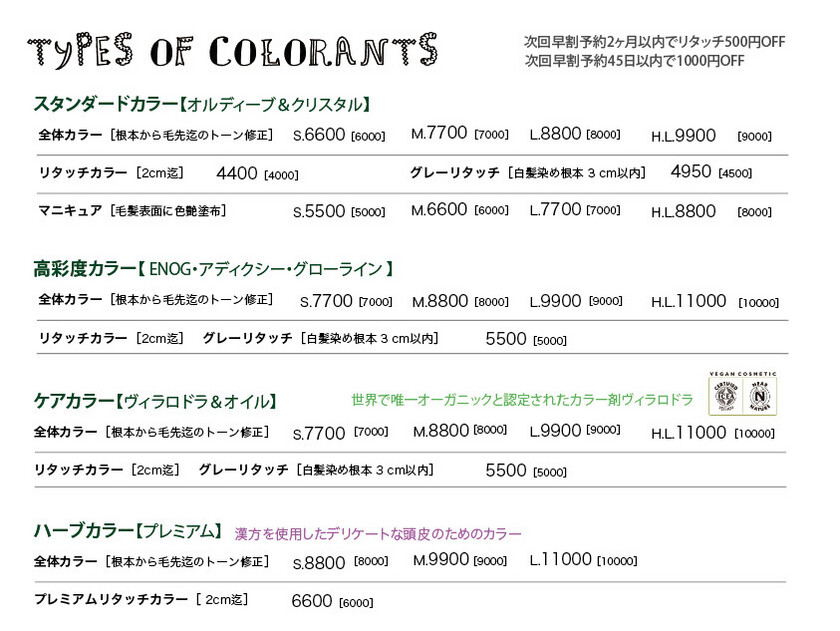Click the standard color H.L.9900 price
The width and height of the screenshot is (840, 631).
pos(684,135)
